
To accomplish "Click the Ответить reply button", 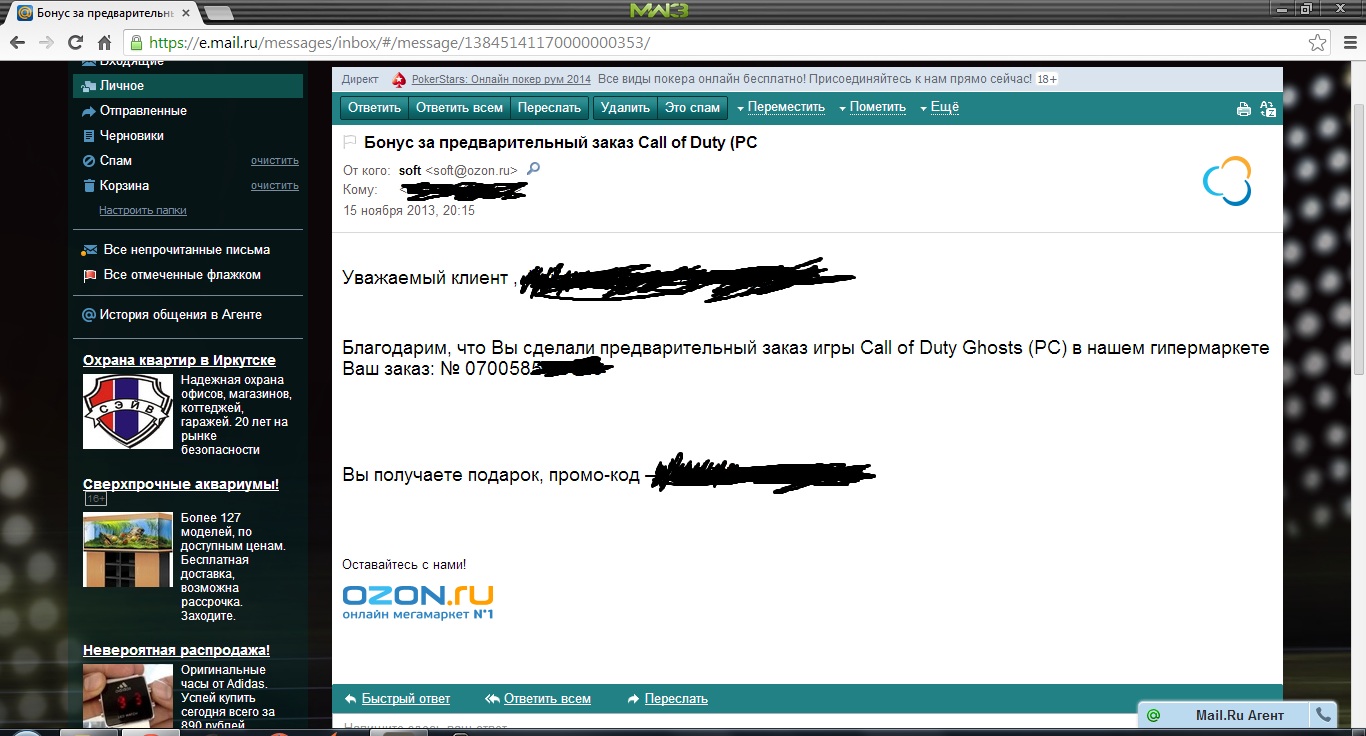I will [x=375, y=108].
